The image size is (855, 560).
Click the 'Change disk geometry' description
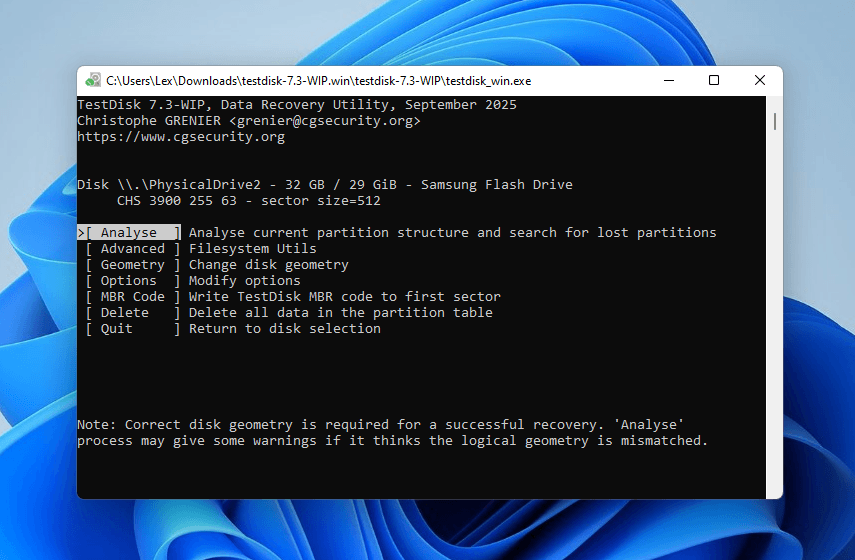coord(268,265)
